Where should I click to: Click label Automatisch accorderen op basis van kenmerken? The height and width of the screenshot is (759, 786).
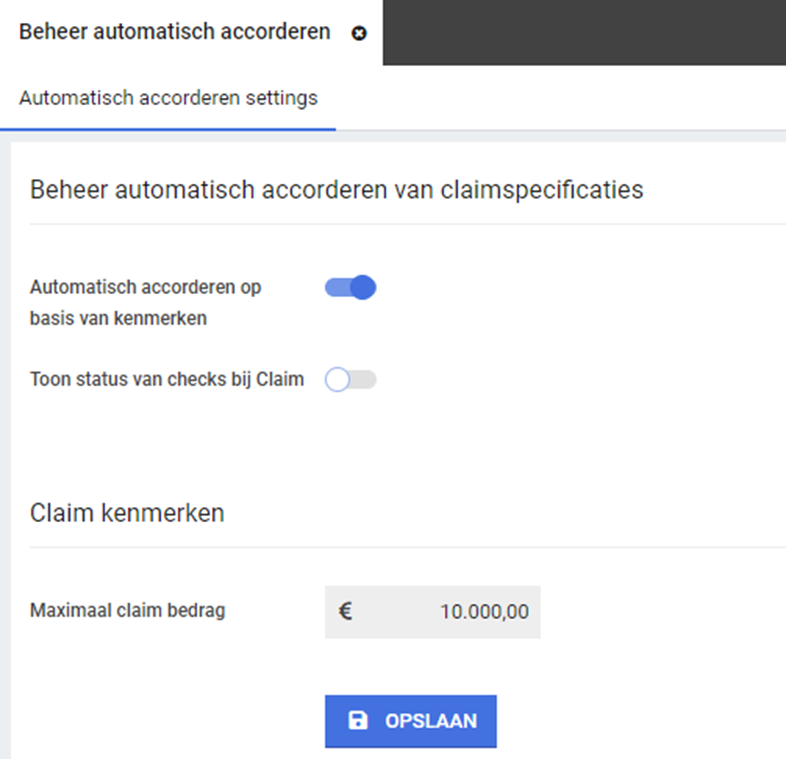145,303
